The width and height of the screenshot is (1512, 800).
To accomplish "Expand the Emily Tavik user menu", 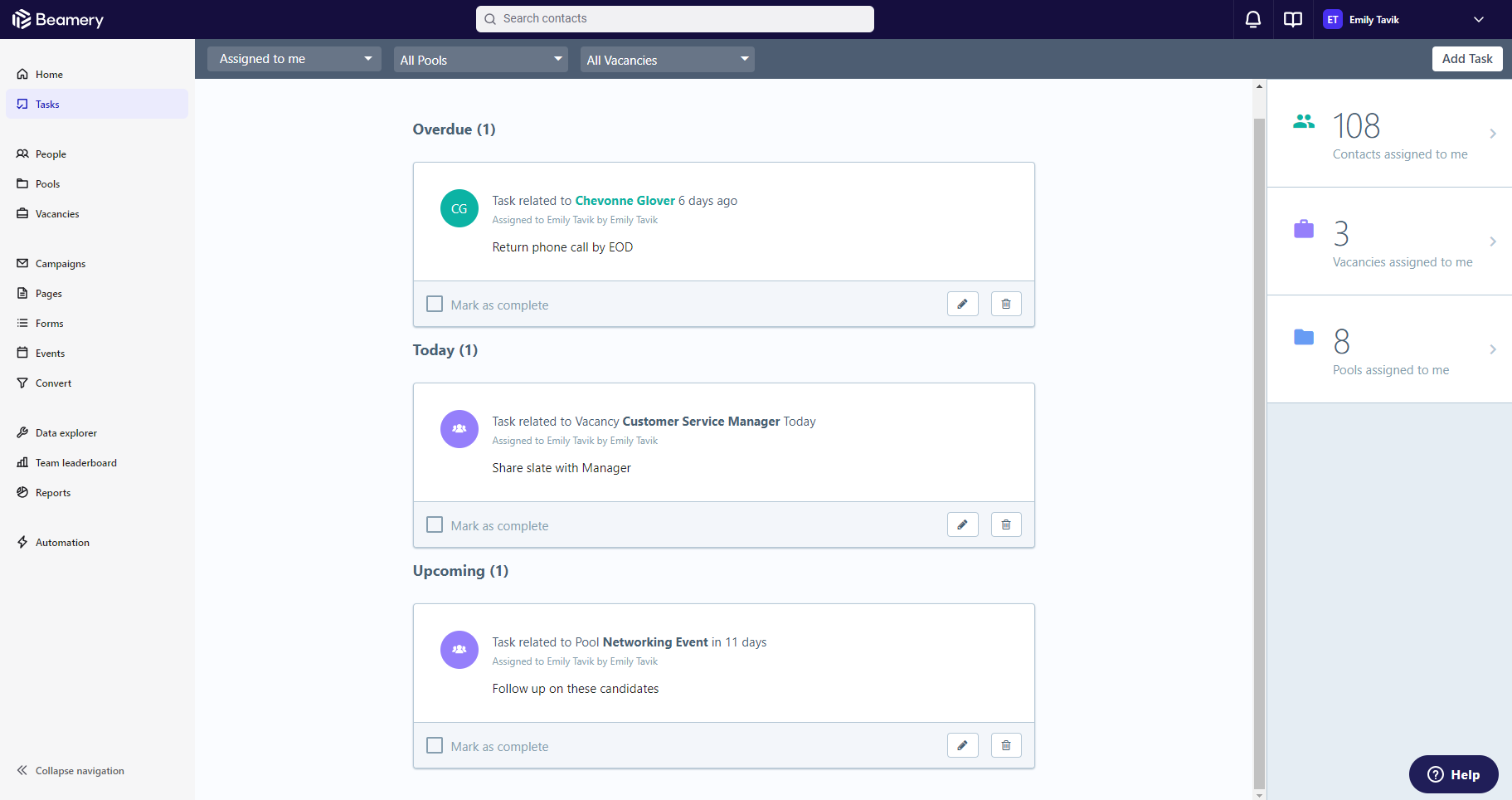I will (x=1479, y=19).
